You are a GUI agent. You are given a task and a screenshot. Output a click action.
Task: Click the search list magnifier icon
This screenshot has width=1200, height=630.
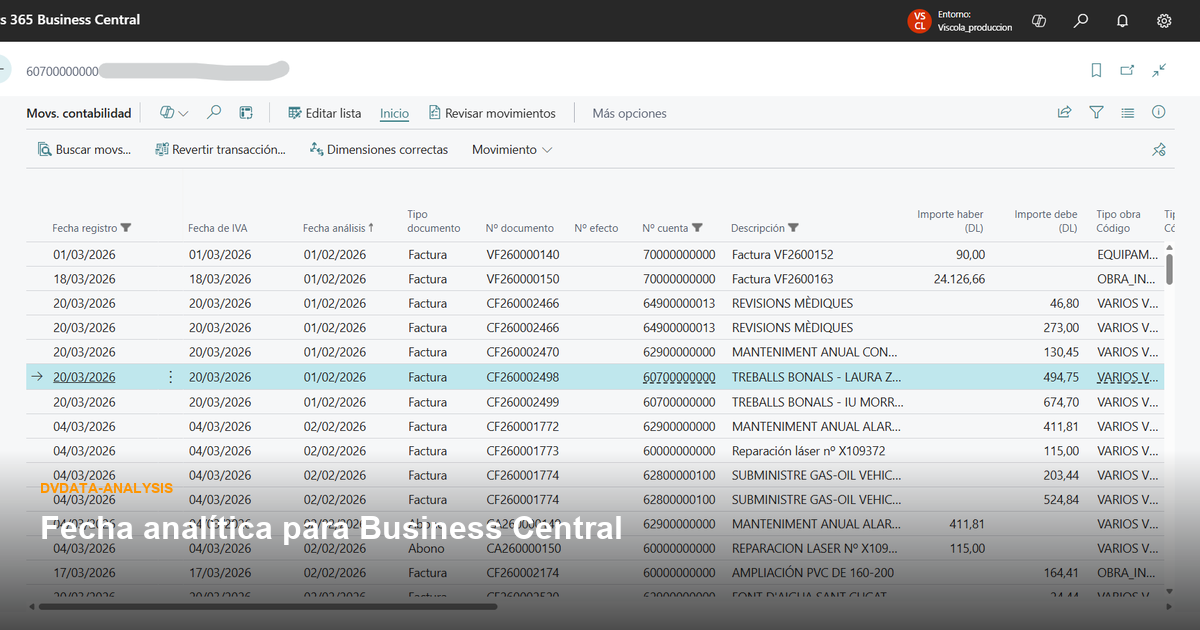coord(214,113)
